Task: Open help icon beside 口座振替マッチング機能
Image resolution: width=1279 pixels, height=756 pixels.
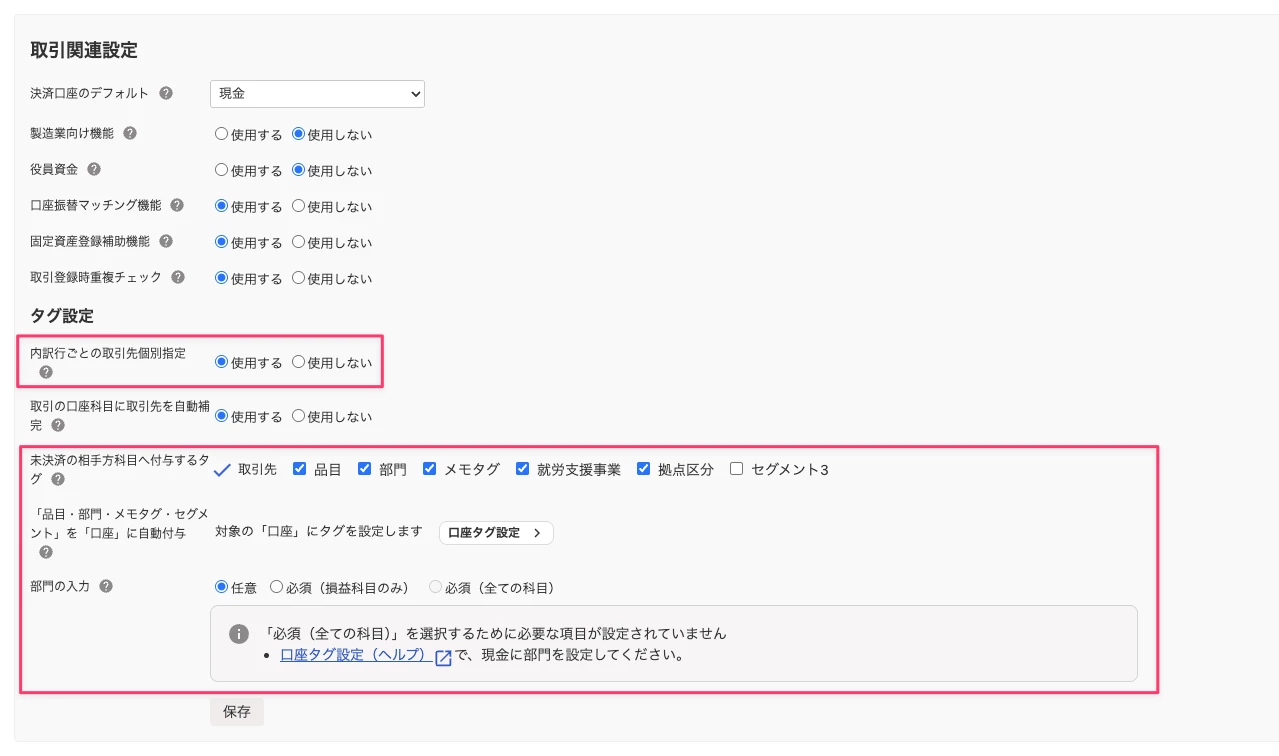Action: 177,205
